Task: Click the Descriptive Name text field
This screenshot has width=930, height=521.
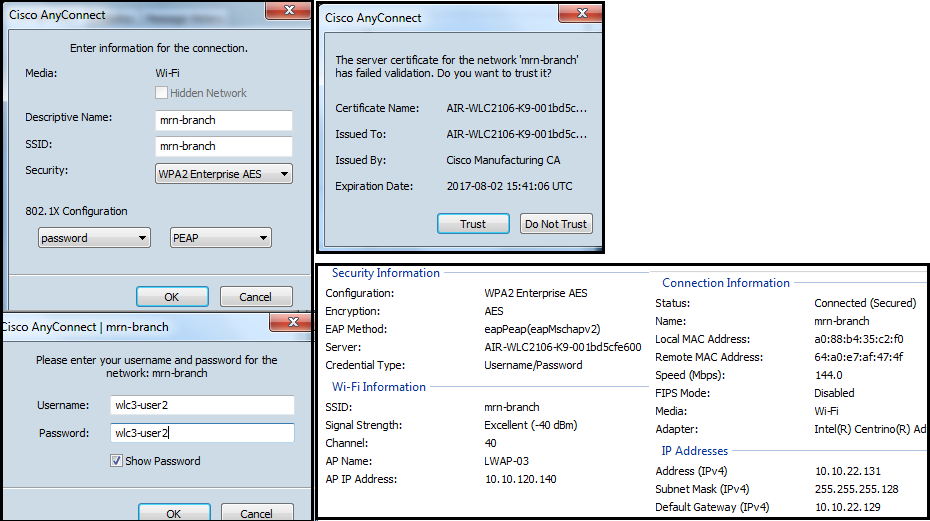Action: pyautogui.click(x=224, y=120)
